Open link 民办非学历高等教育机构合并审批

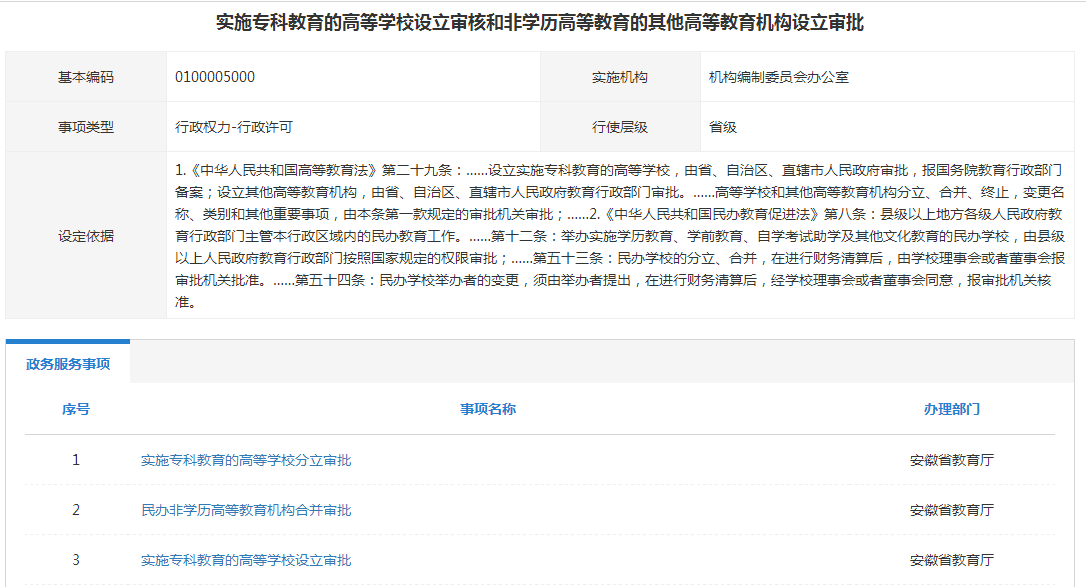point(246,511)
